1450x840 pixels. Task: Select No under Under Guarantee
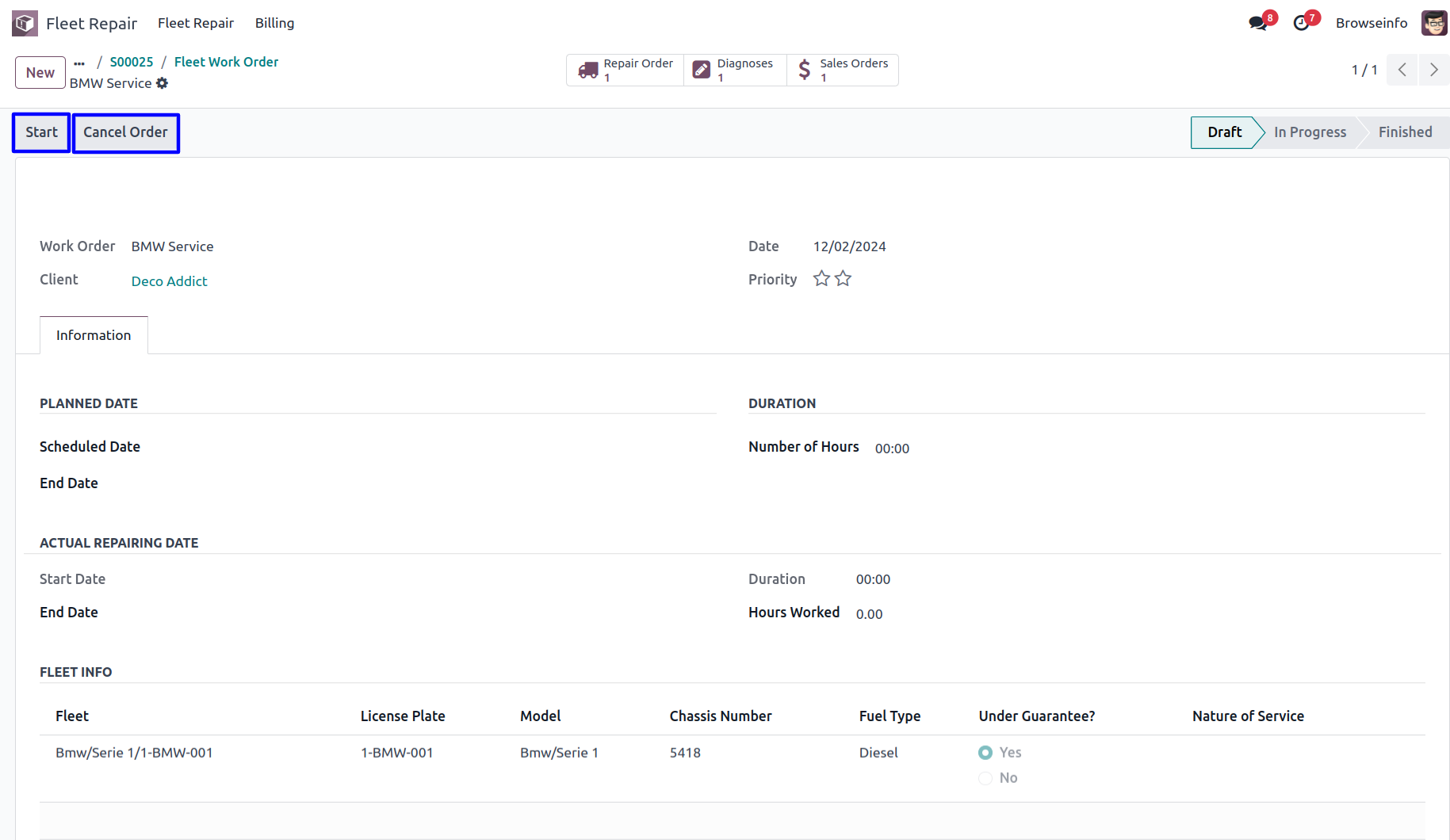[985, 778]
